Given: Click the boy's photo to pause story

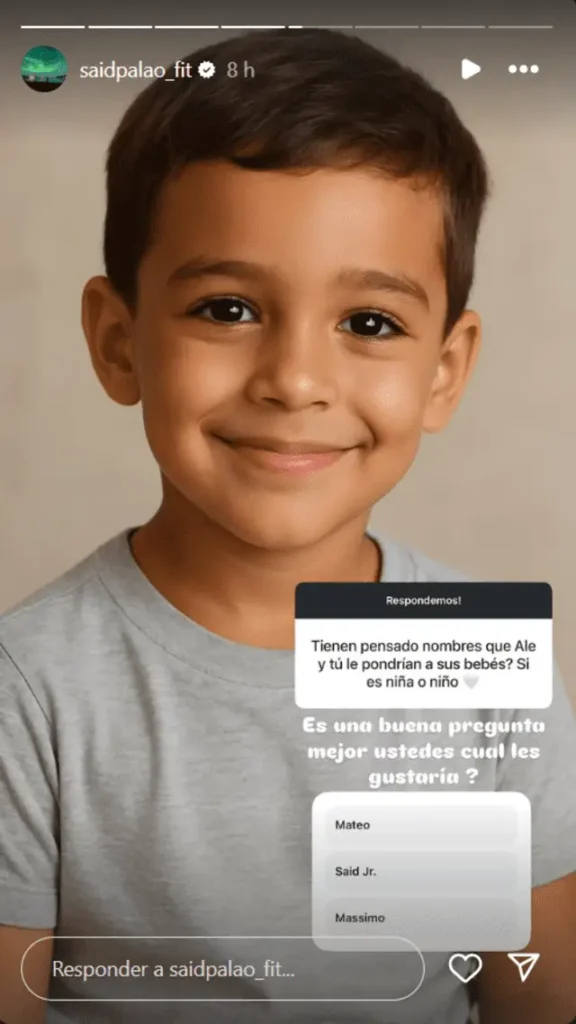Looking at the screenshot, I should pyautogui.click(x=287, y=327).
